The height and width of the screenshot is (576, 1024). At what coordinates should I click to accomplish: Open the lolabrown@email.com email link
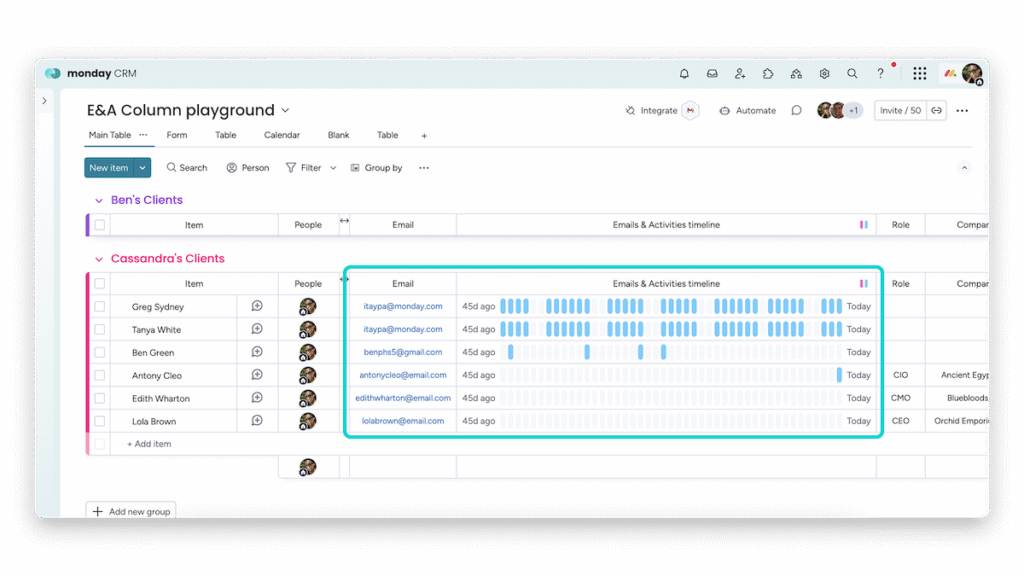tap(403, 421)
